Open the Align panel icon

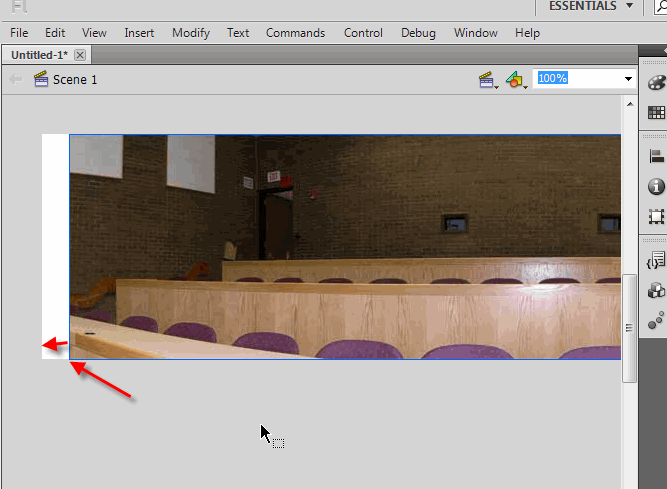[656, 156]
